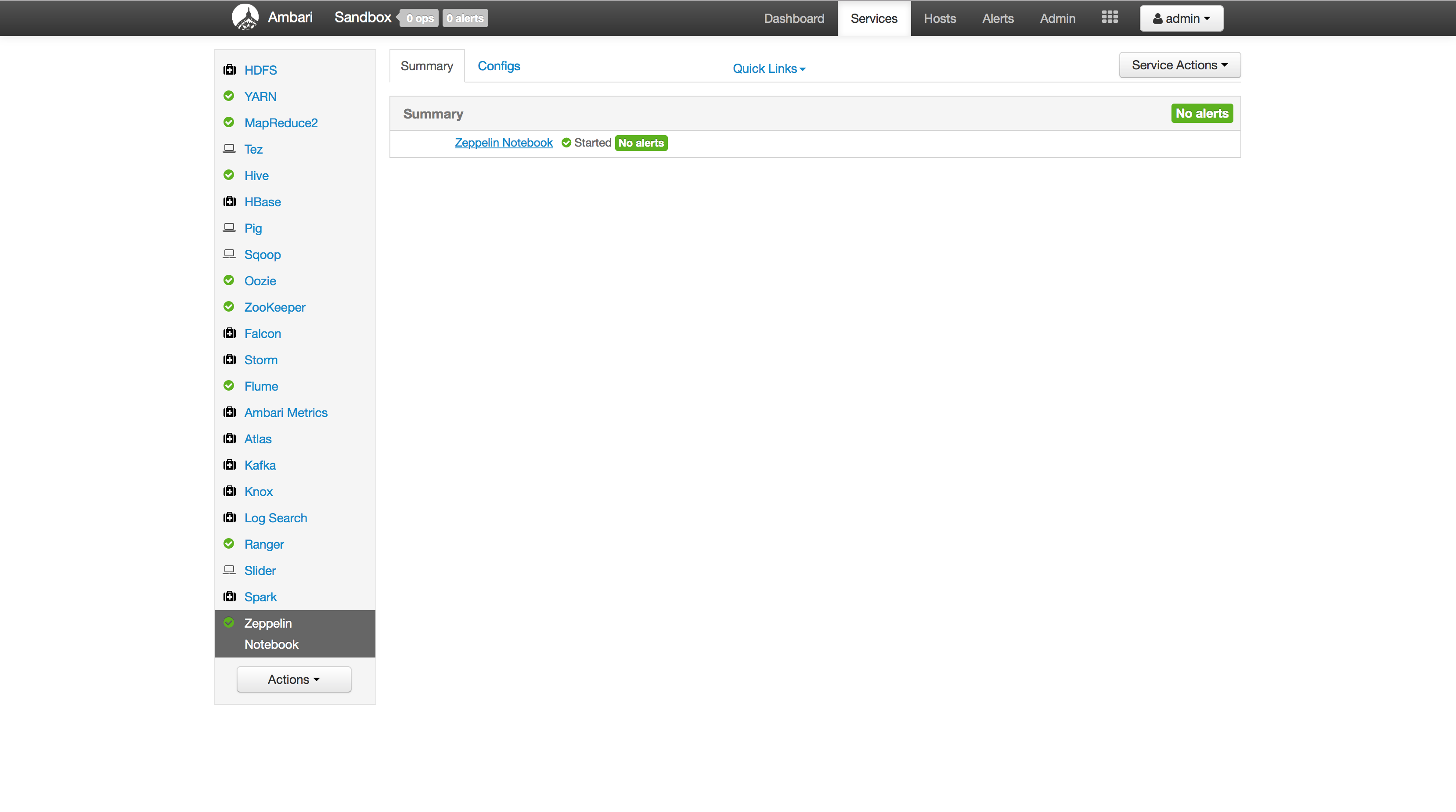1456x812 pixels.
Task: Go to the Hosts menu
Action: [939, 18]
